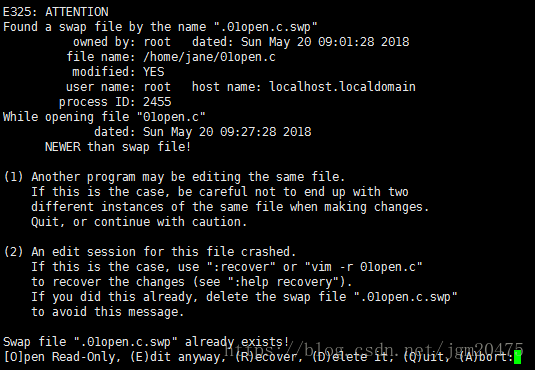Click the swap file name ".0lopen.c.swp" on second line
The height and width of the screenshot is (370, 535).
(266, 27)
